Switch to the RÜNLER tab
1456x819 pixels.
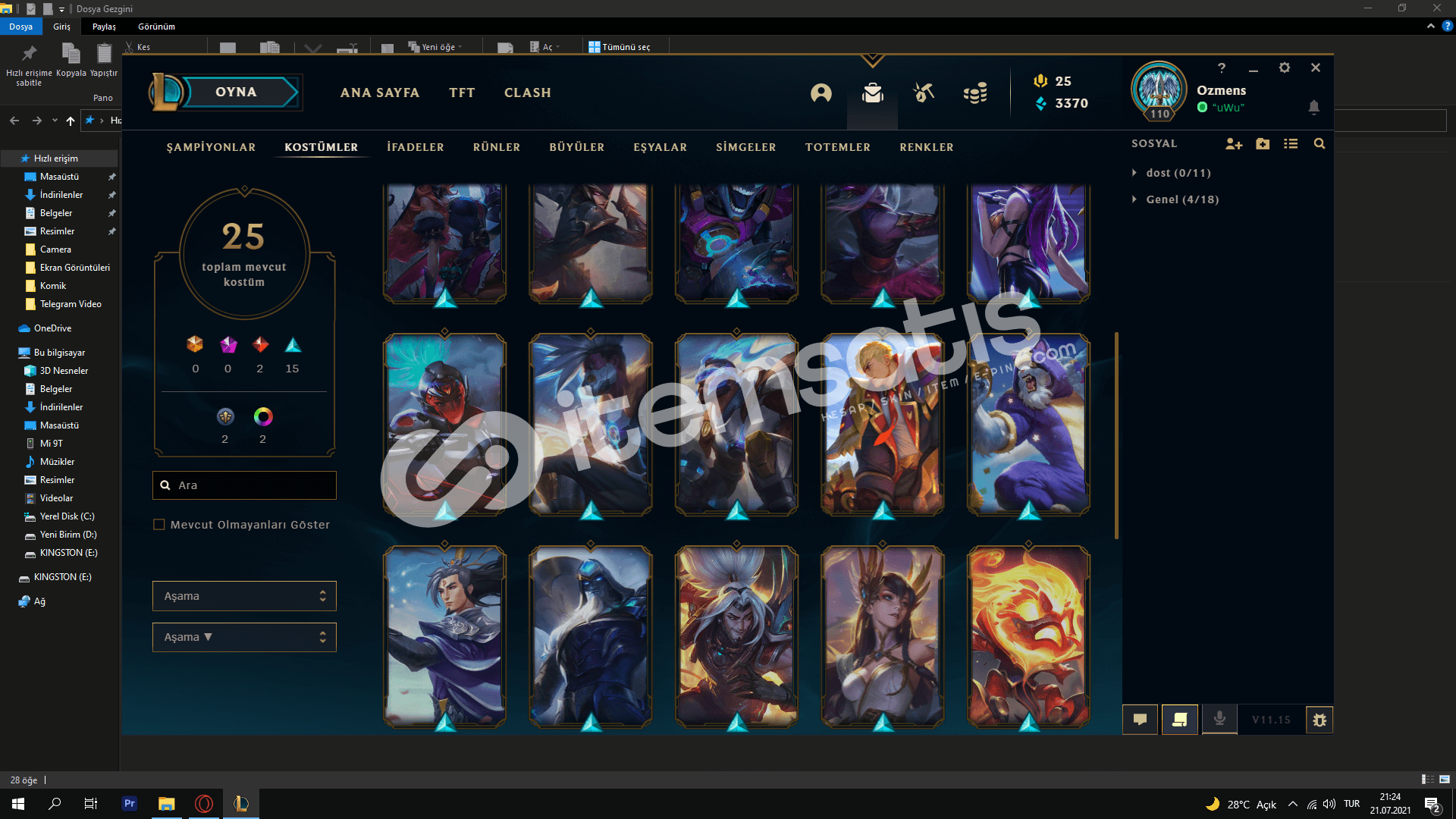coord(497,147)
